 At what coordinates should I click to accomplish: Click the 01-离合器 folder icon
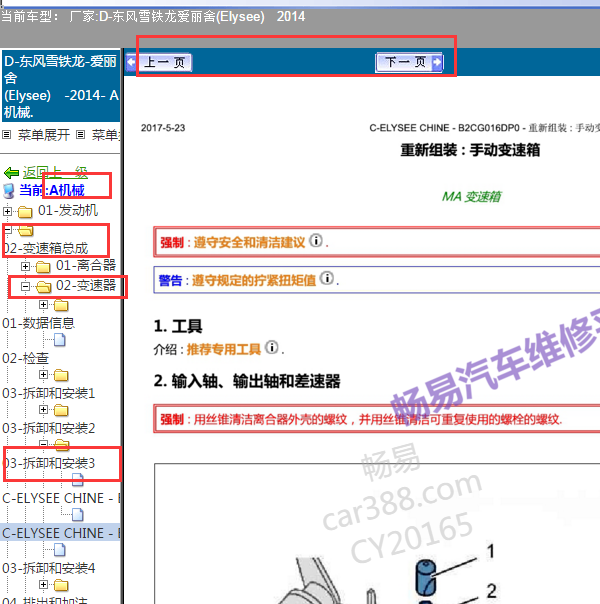tap(43, 266)
